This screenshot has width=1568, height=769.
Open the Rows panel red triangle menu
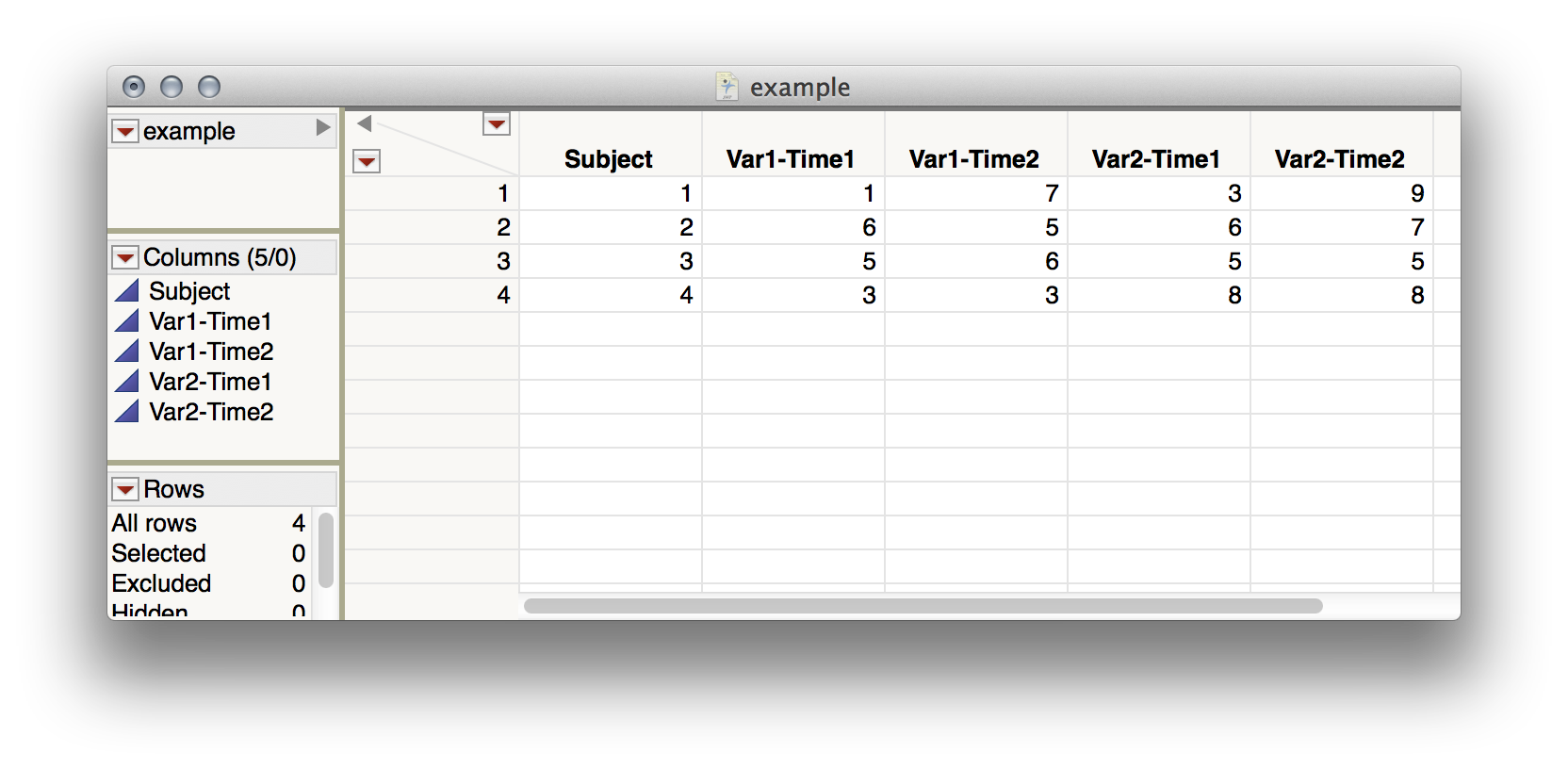125,489
